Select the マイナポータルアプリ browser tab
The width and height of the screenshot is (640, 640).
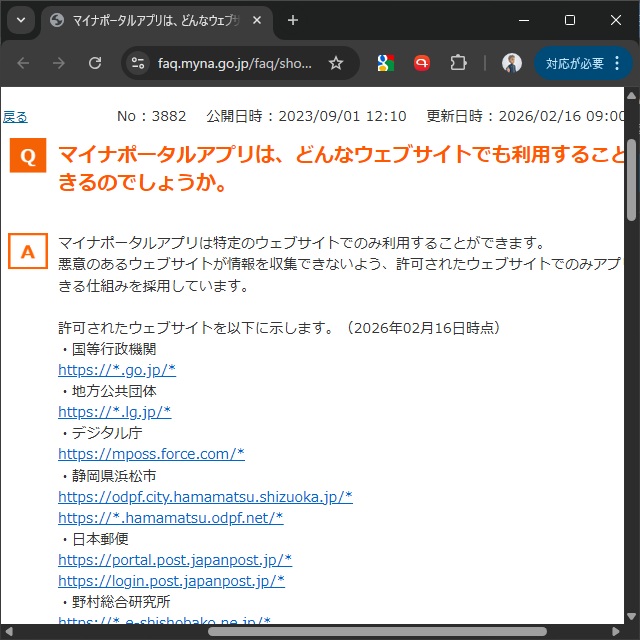pyautogui.click(x=150, y=20)
